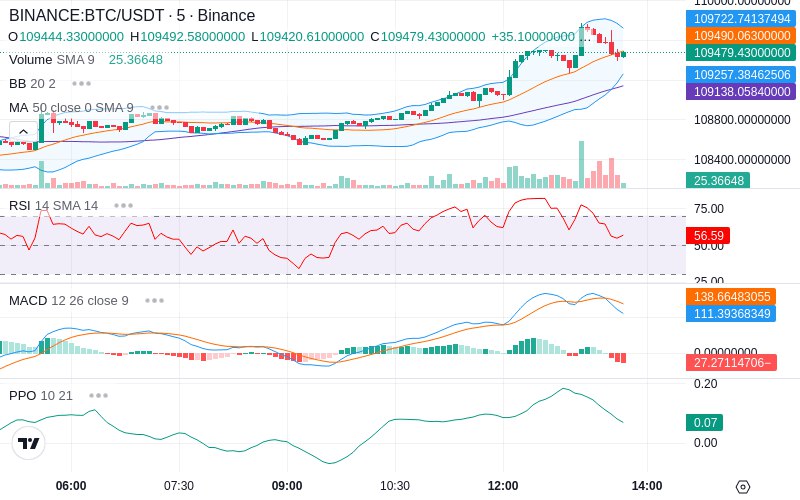Click the green 109479.43000000 current price label
Viewport: 800px width, 500px height.
tap(741, 52)
